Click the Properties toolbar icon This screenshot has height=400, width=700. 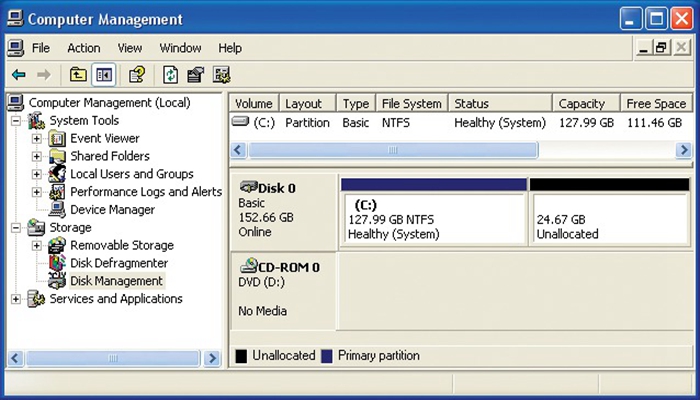[196, 75]
